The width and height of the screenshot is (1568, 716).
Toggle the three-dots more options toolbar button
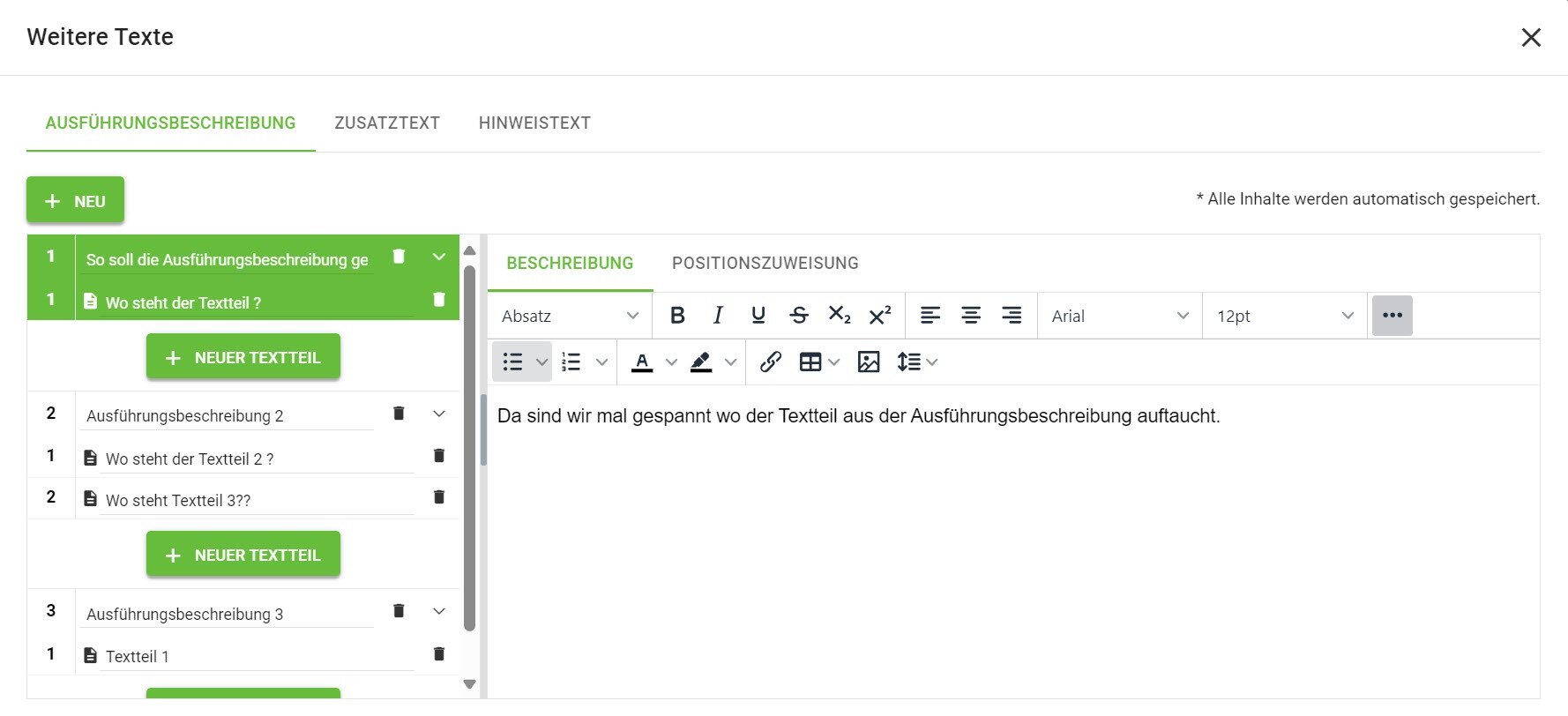[x=1392, y=316]
